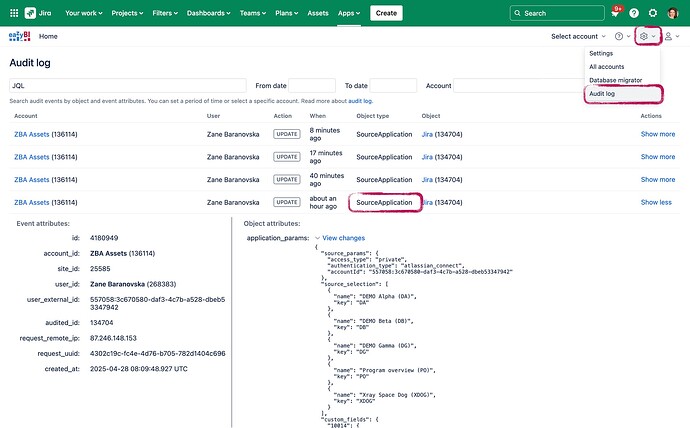Choose Audit log from the menu

coord(602,94)
